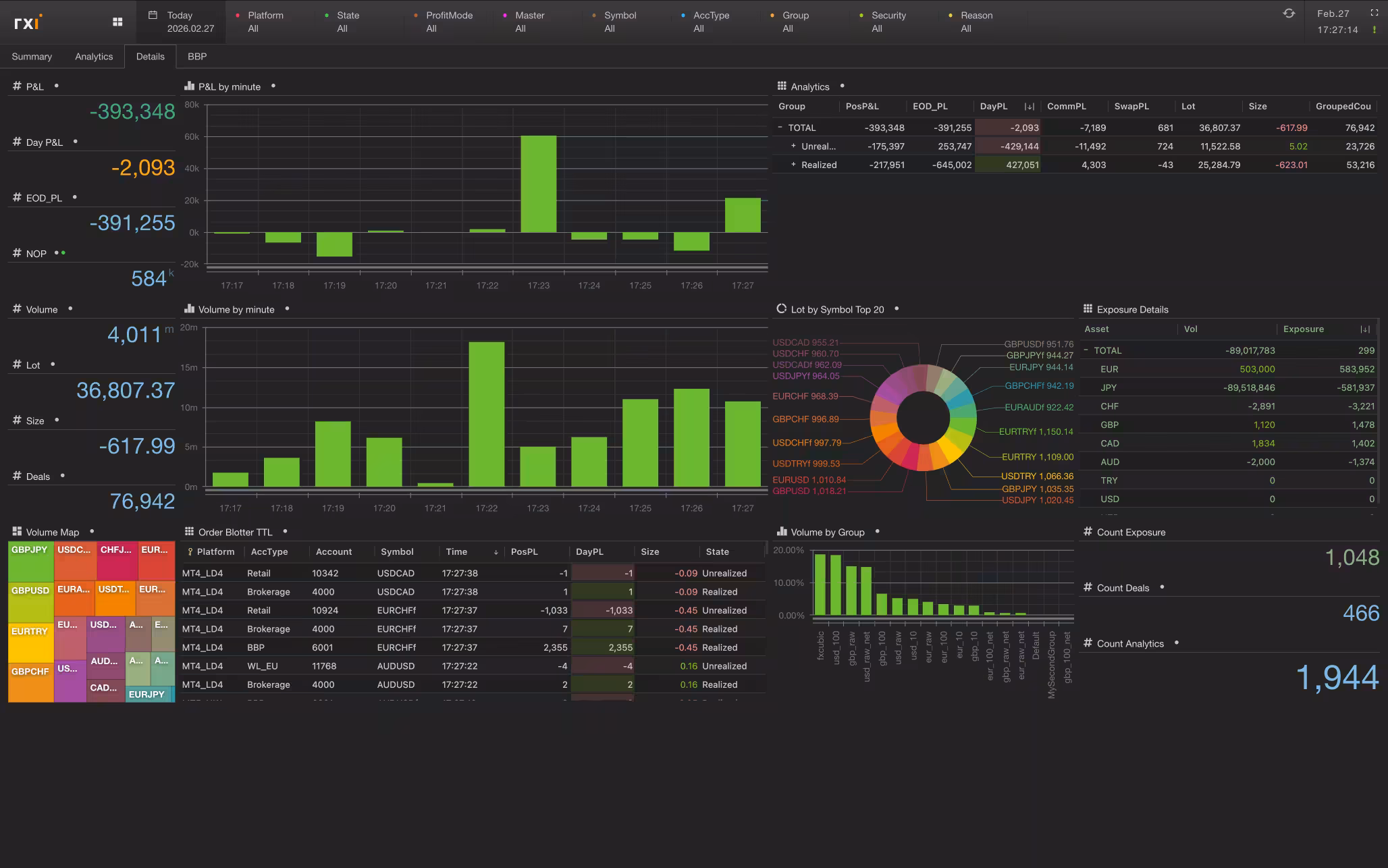Toggle sort order on the DayPL column
This screenshot has width=1388, height=868.
(1029, 106)
